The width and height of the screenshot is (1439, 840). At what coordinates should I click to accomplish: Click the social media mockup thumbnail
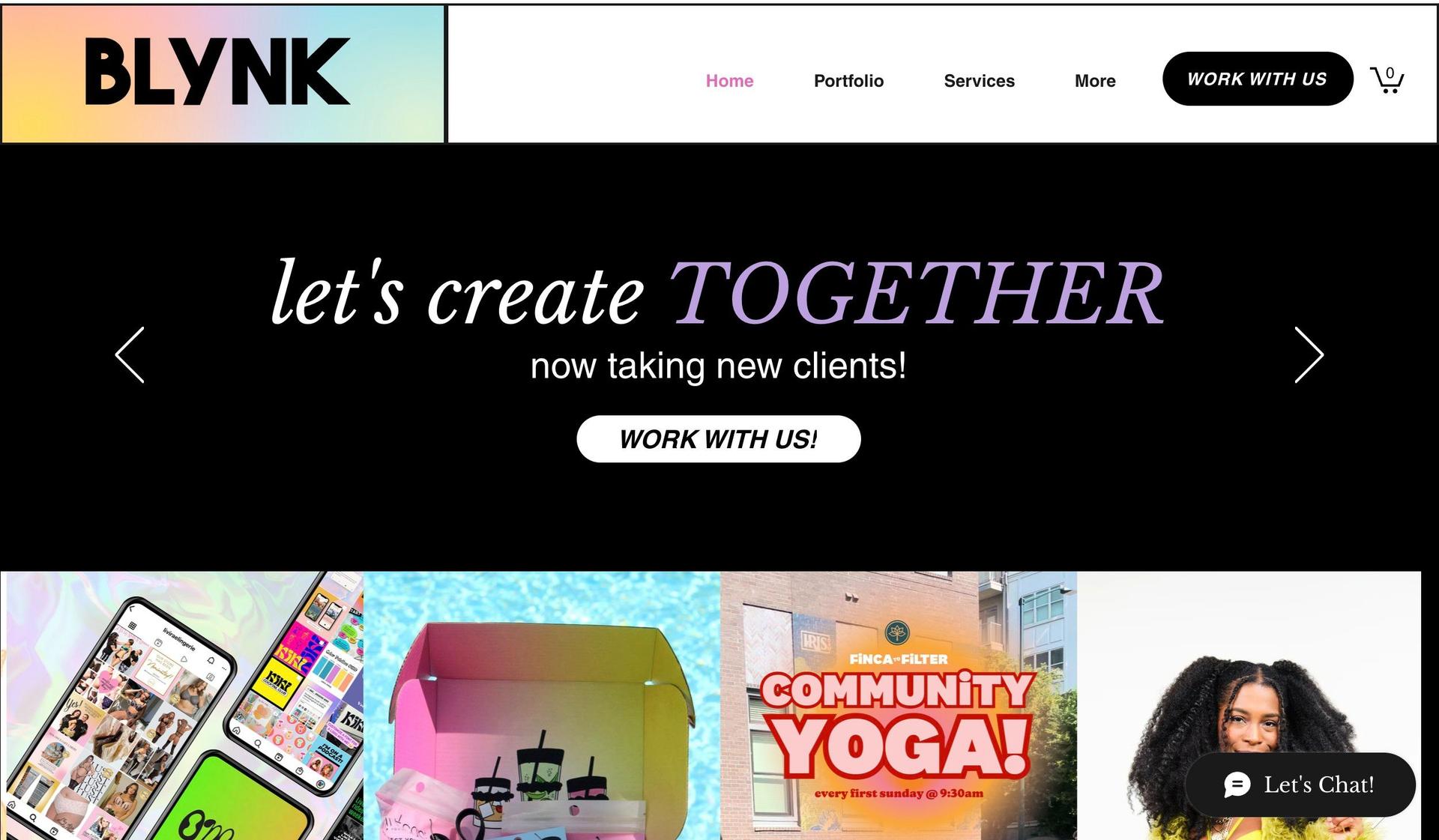click(x=183, y=706)
